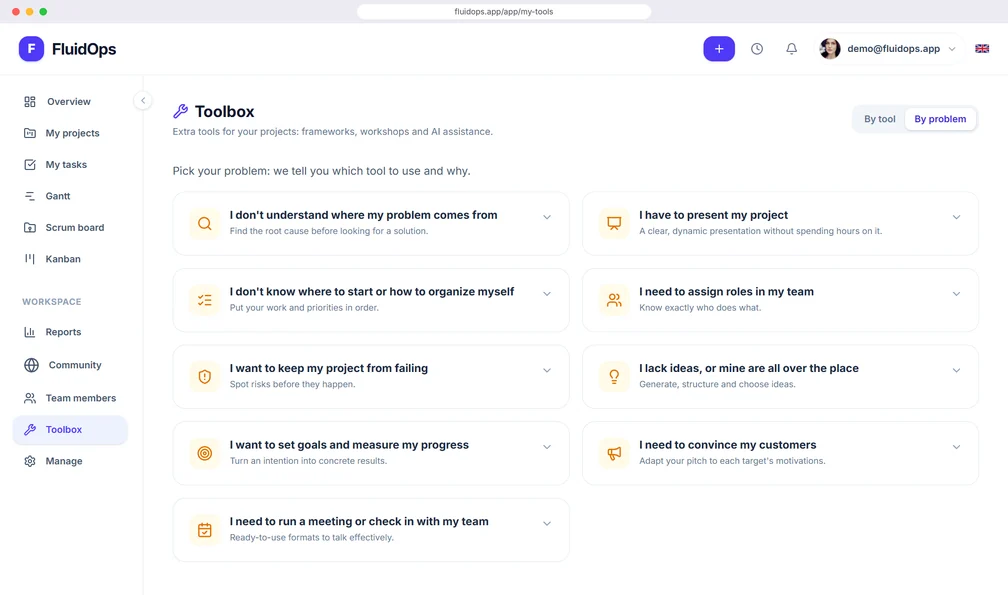Open Team members page
Viewport: 1008px width, 595px height.
click(x=70, y=398)
